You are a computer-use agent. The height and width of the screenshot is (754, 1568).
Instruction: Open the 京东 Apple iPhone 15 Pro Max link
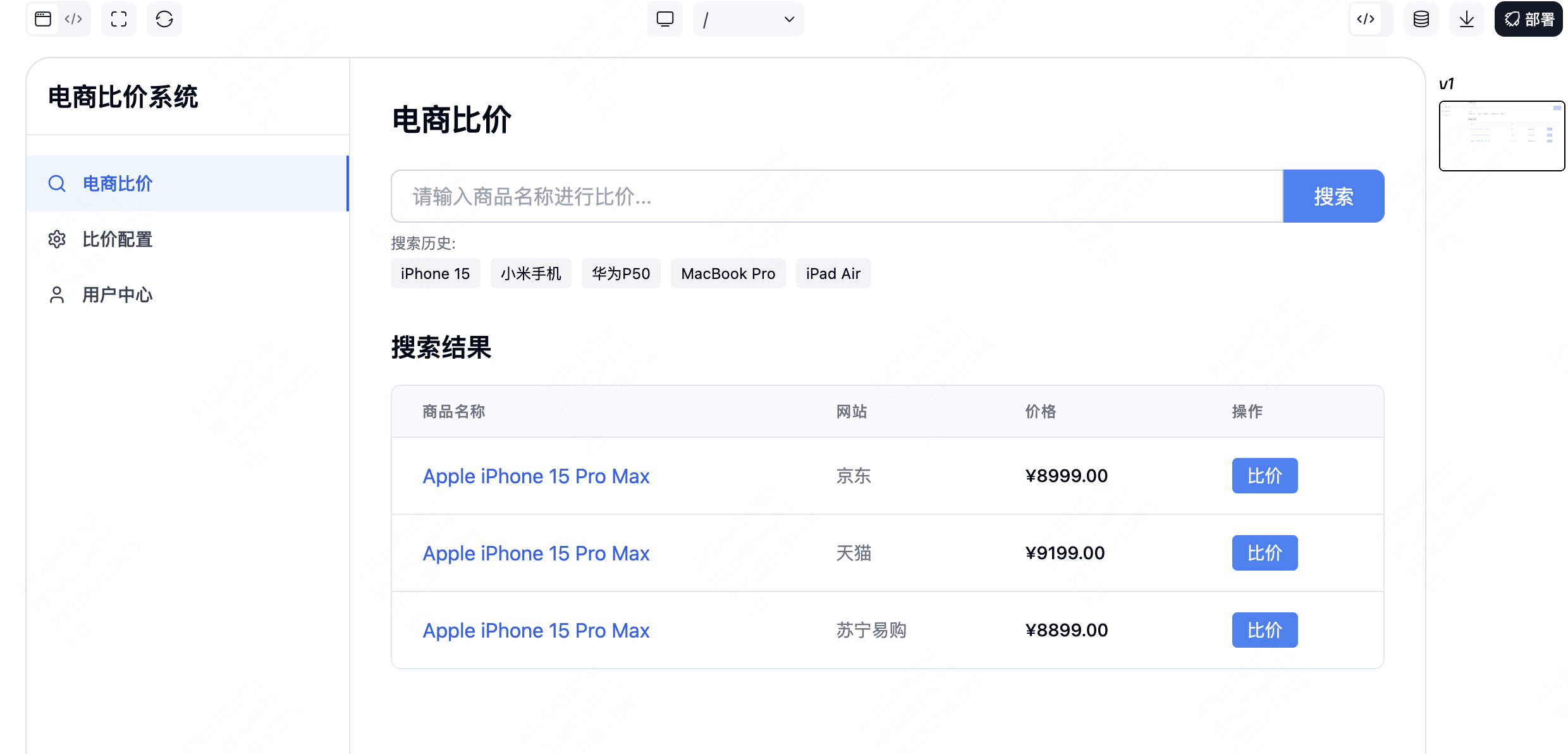point(536,476)
